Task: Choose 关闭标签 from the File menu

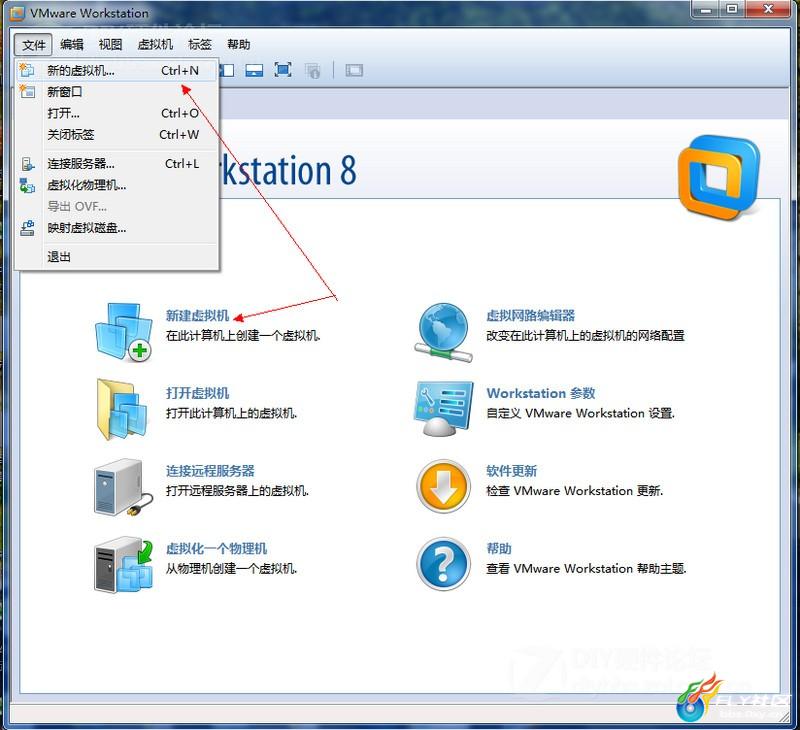Action: pos(117,135)
